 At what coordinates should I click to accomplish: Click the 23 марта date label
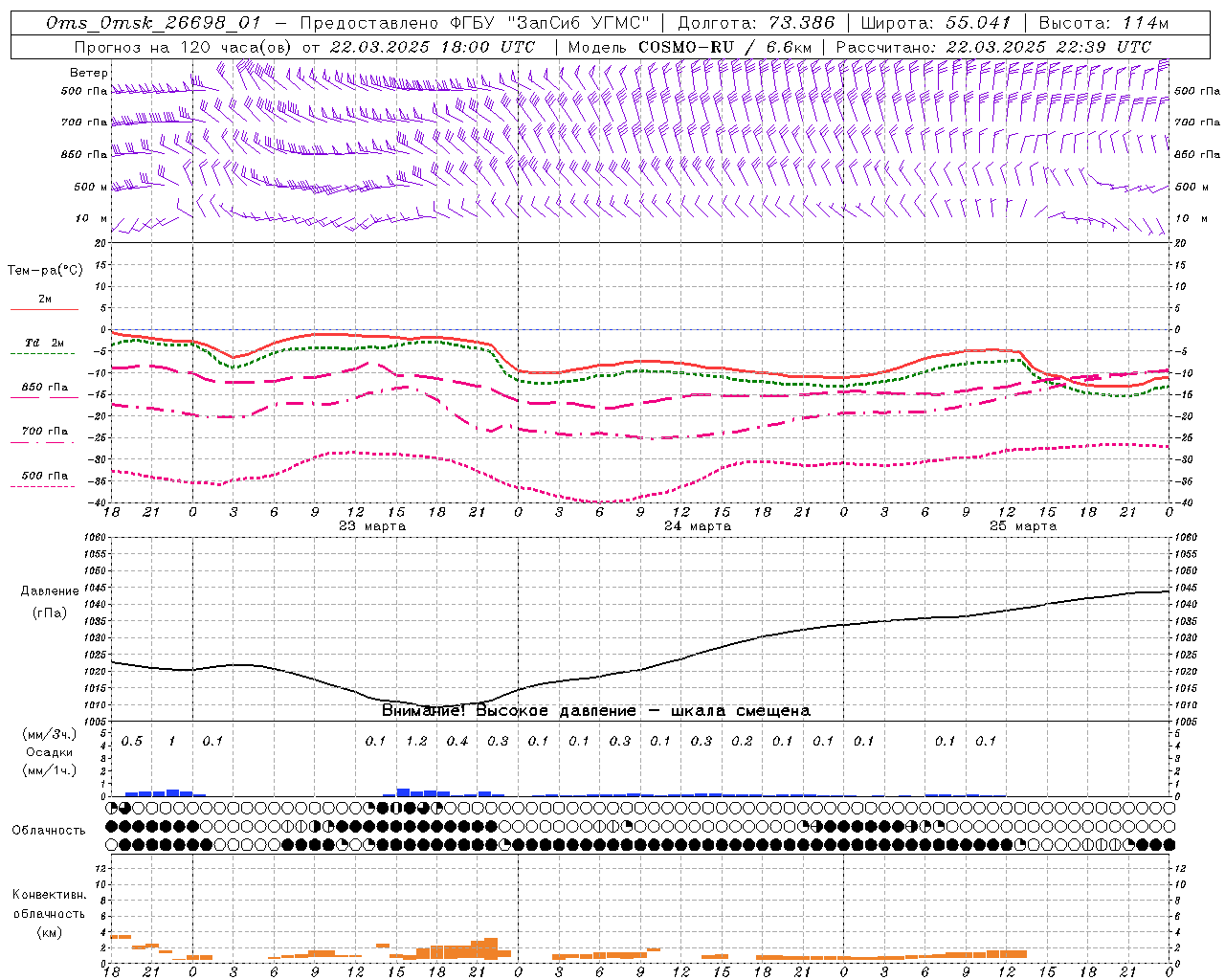[372, 526]
